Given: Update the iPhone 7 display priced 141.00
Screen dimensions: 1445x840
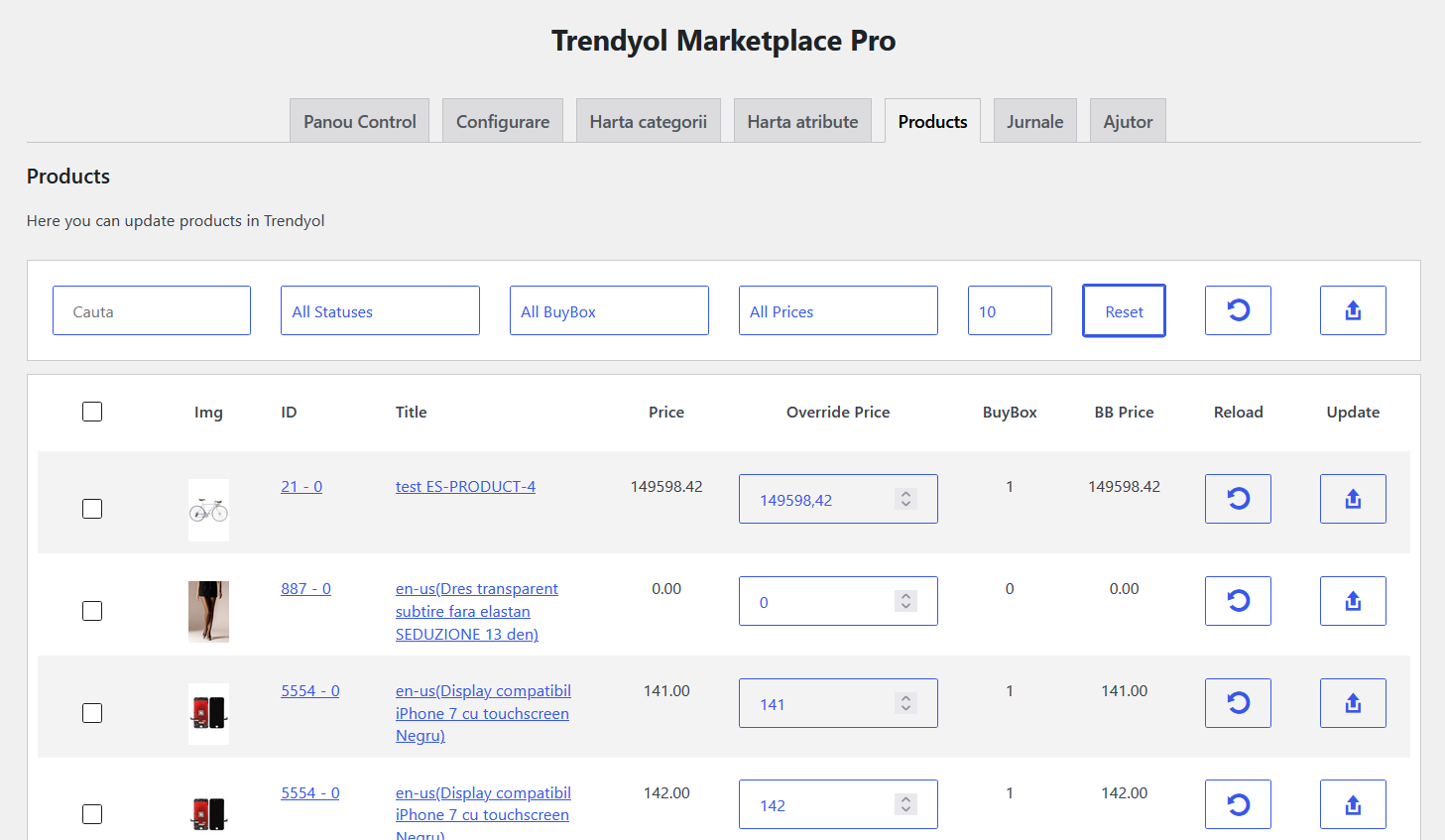Looking at the screenshot, I should (x=1353, y=703).
